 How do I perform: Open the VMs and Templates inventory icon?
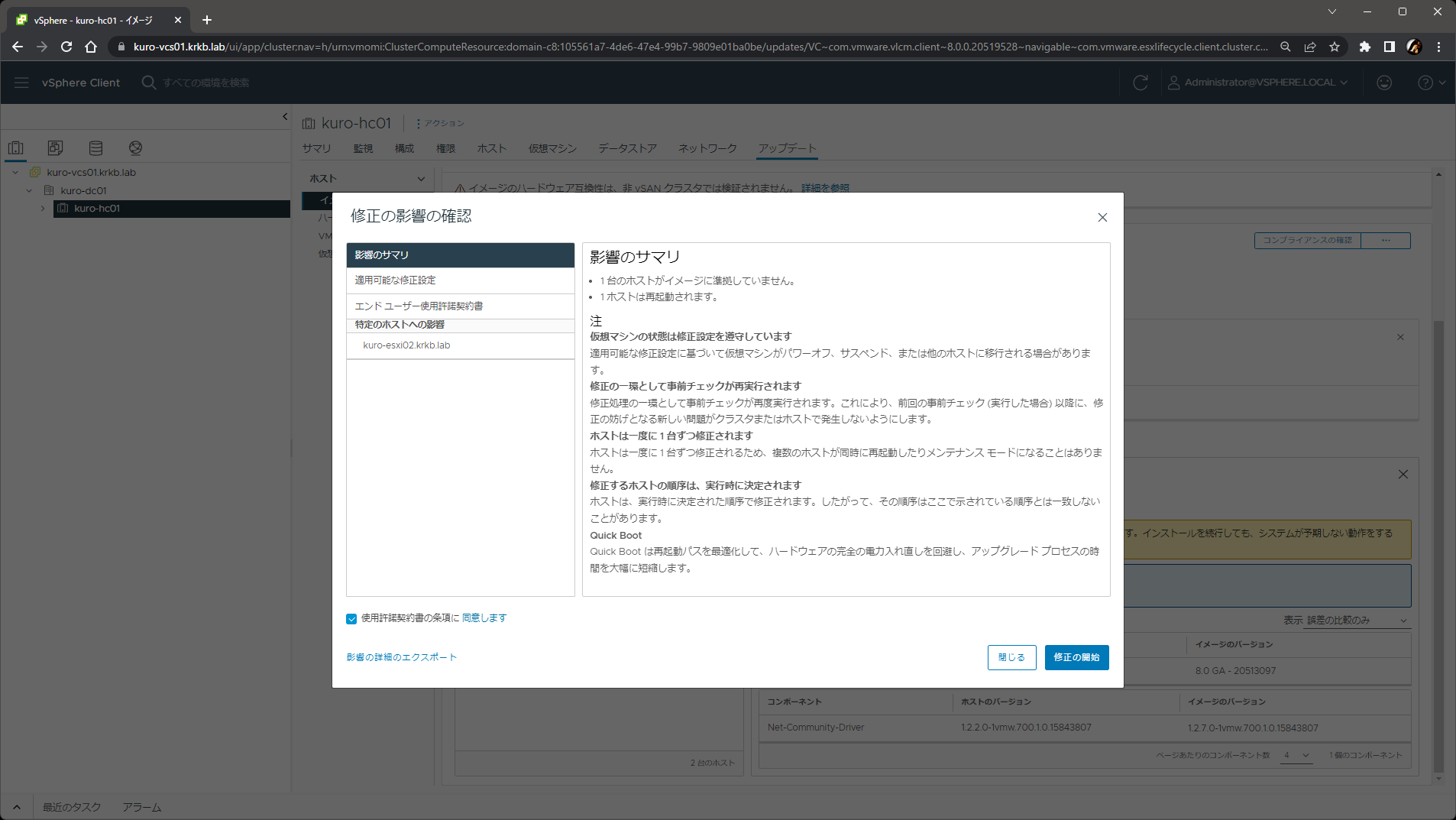pos(56,148)
